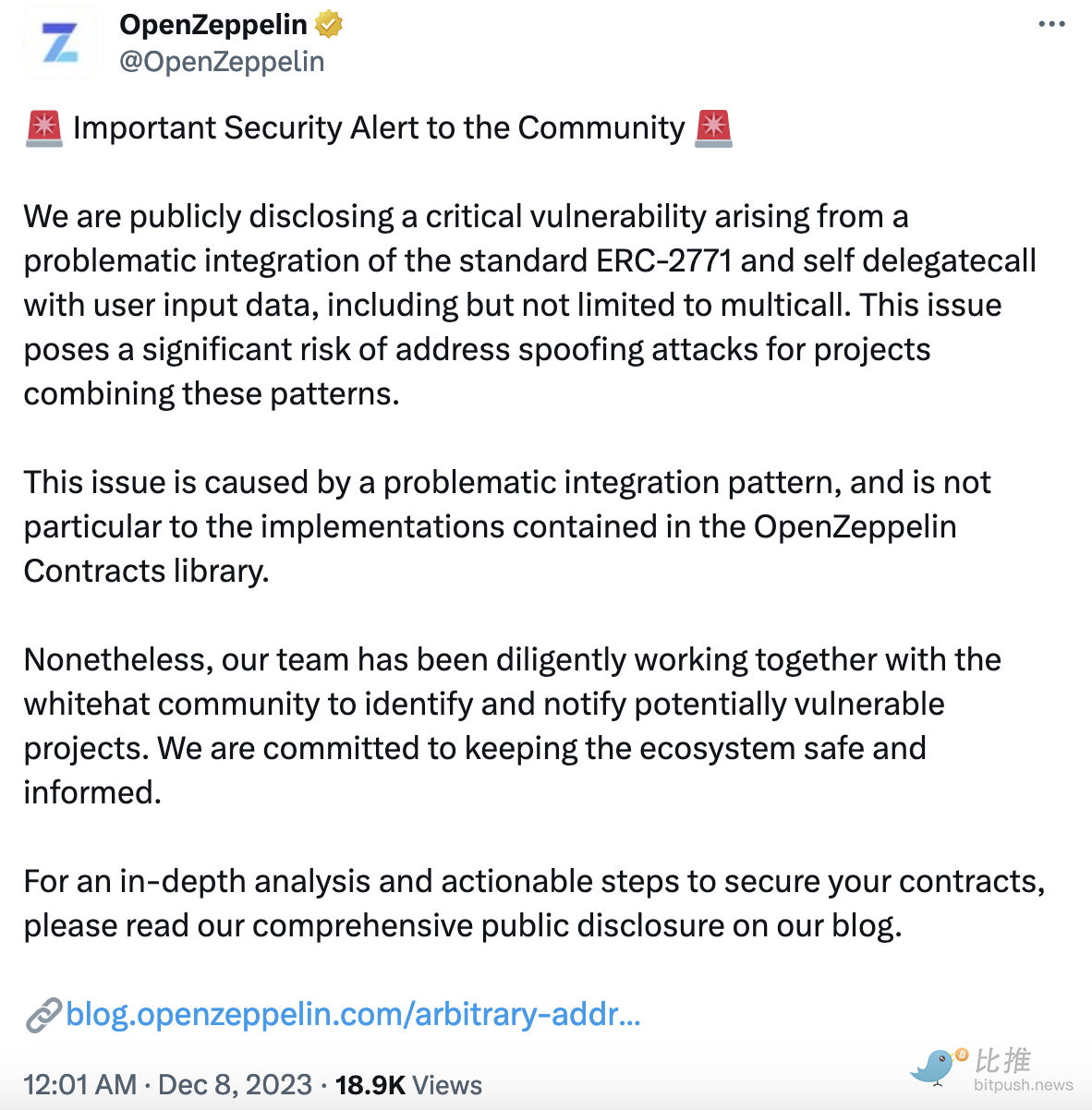Open the three-dot more options menu

[x=1051, y=24]
